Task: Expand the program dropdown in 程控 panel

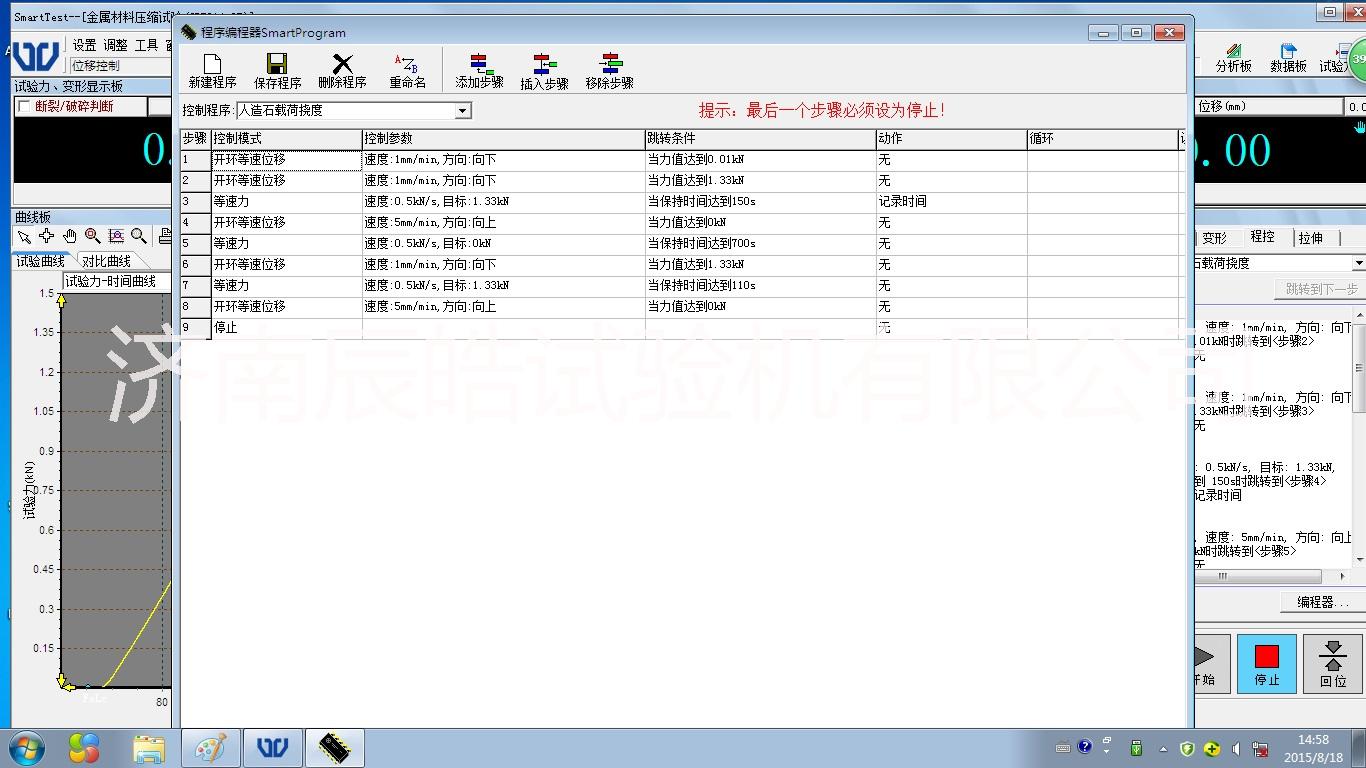Action: point(1358,263)
